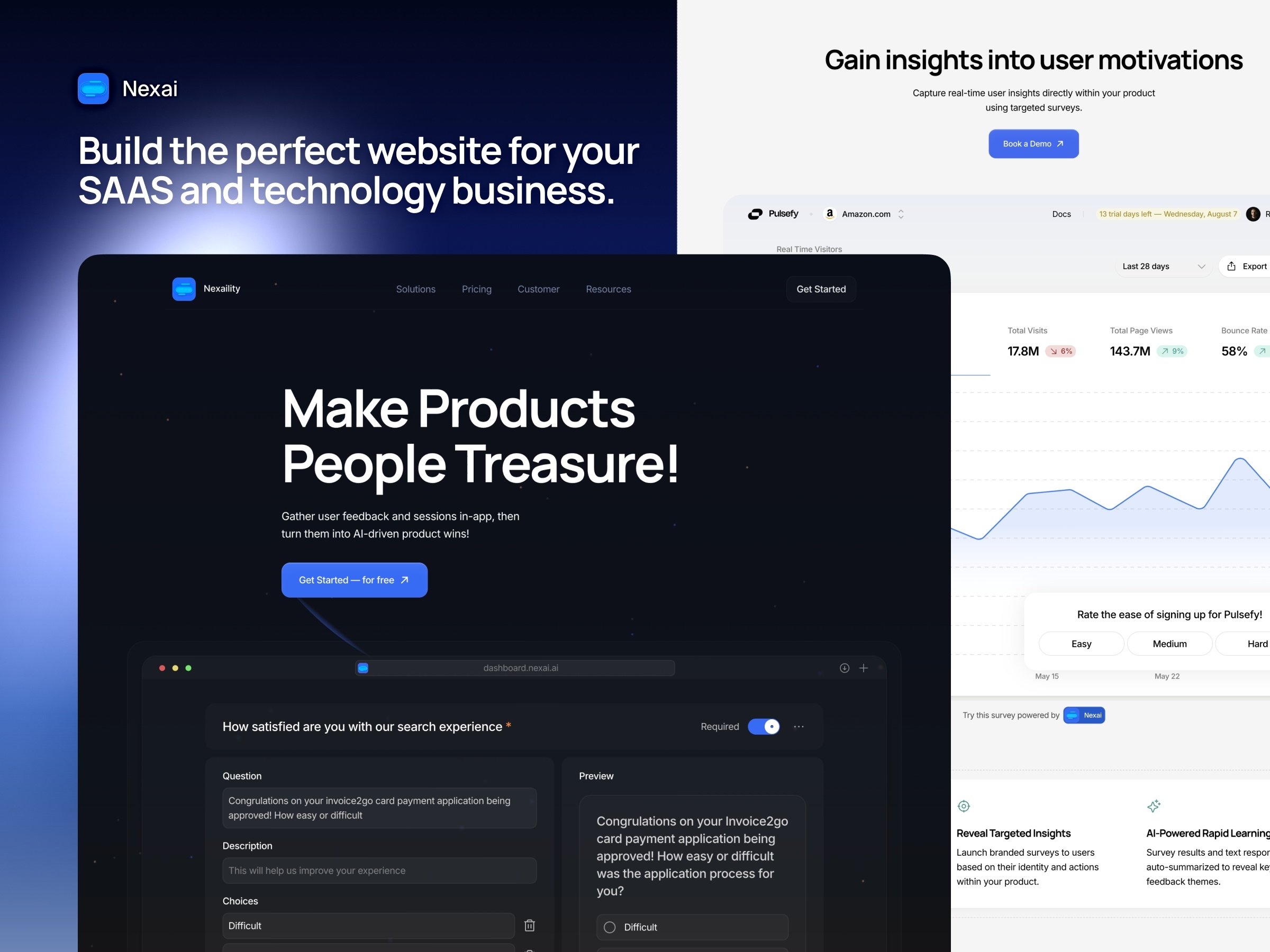Screen dimensions: 1270x952
Task: Expand the Resources menu in Nexaility nav
Action: pos(608,289)
